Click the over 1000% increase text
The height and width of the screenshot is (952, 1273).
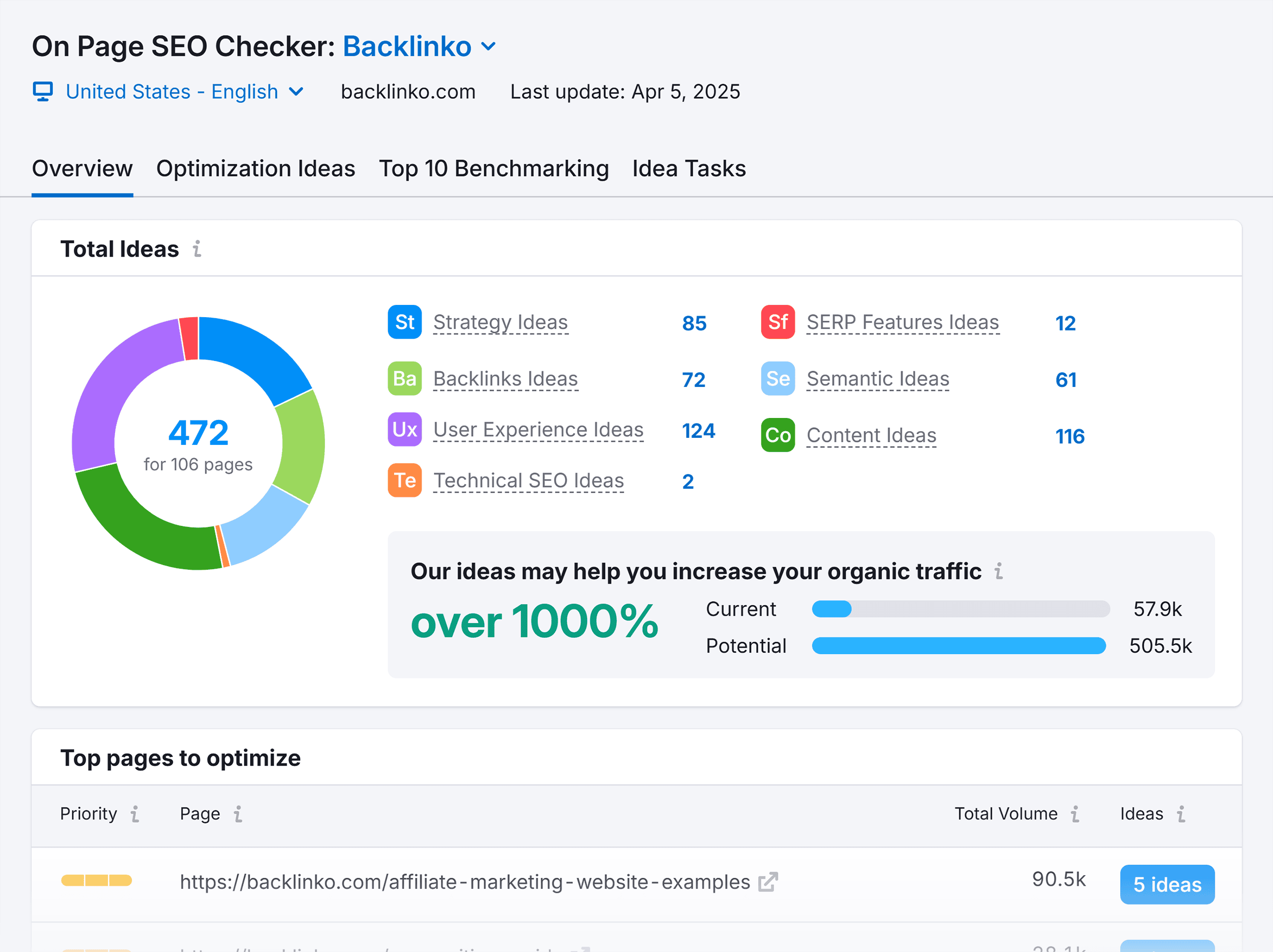click(534, 622)
